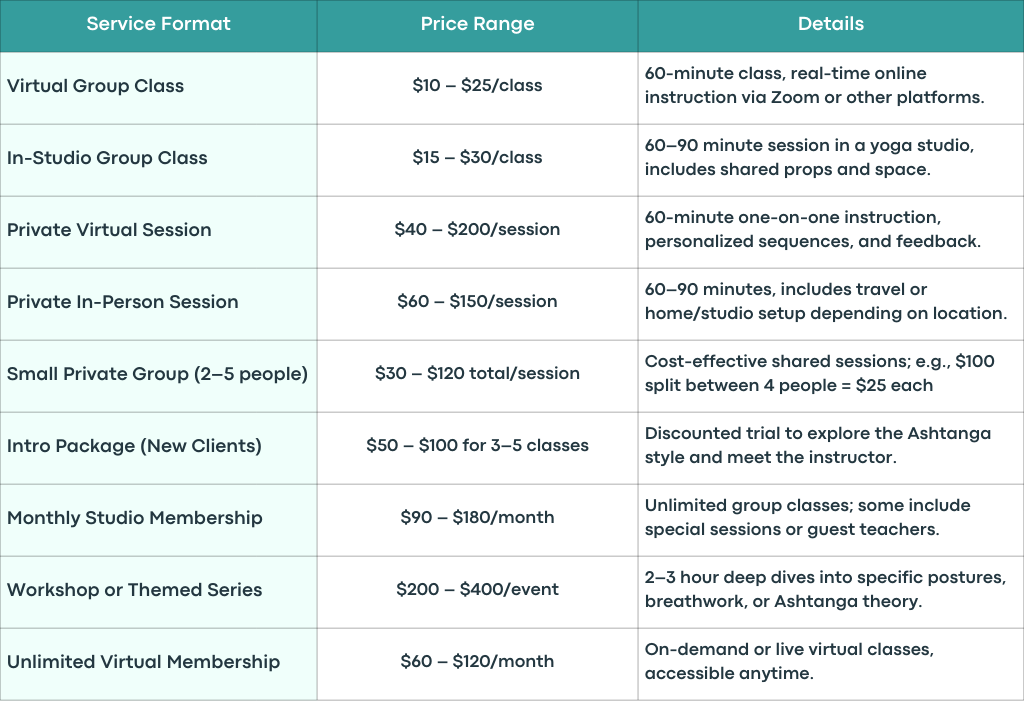The width and height of the screenshot is (1024, 701).
Task: Click details mentioning Zoom or other platforms
Action: [x=814, y=86]
